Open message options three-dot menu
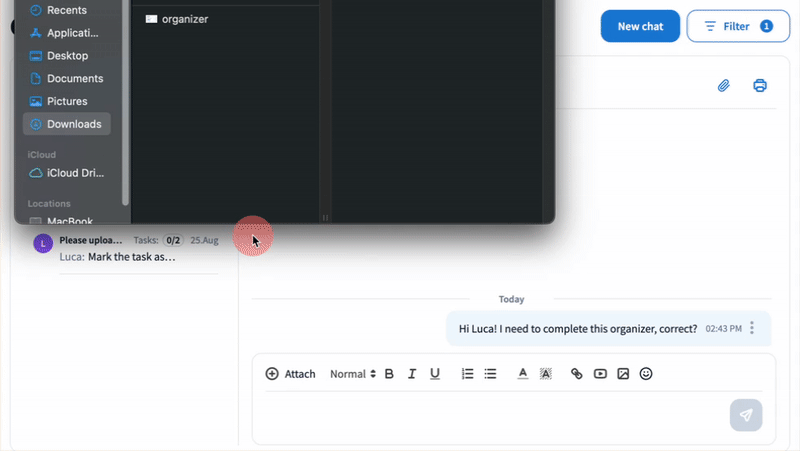Screen dimensions: 800x451 point(752,328)
